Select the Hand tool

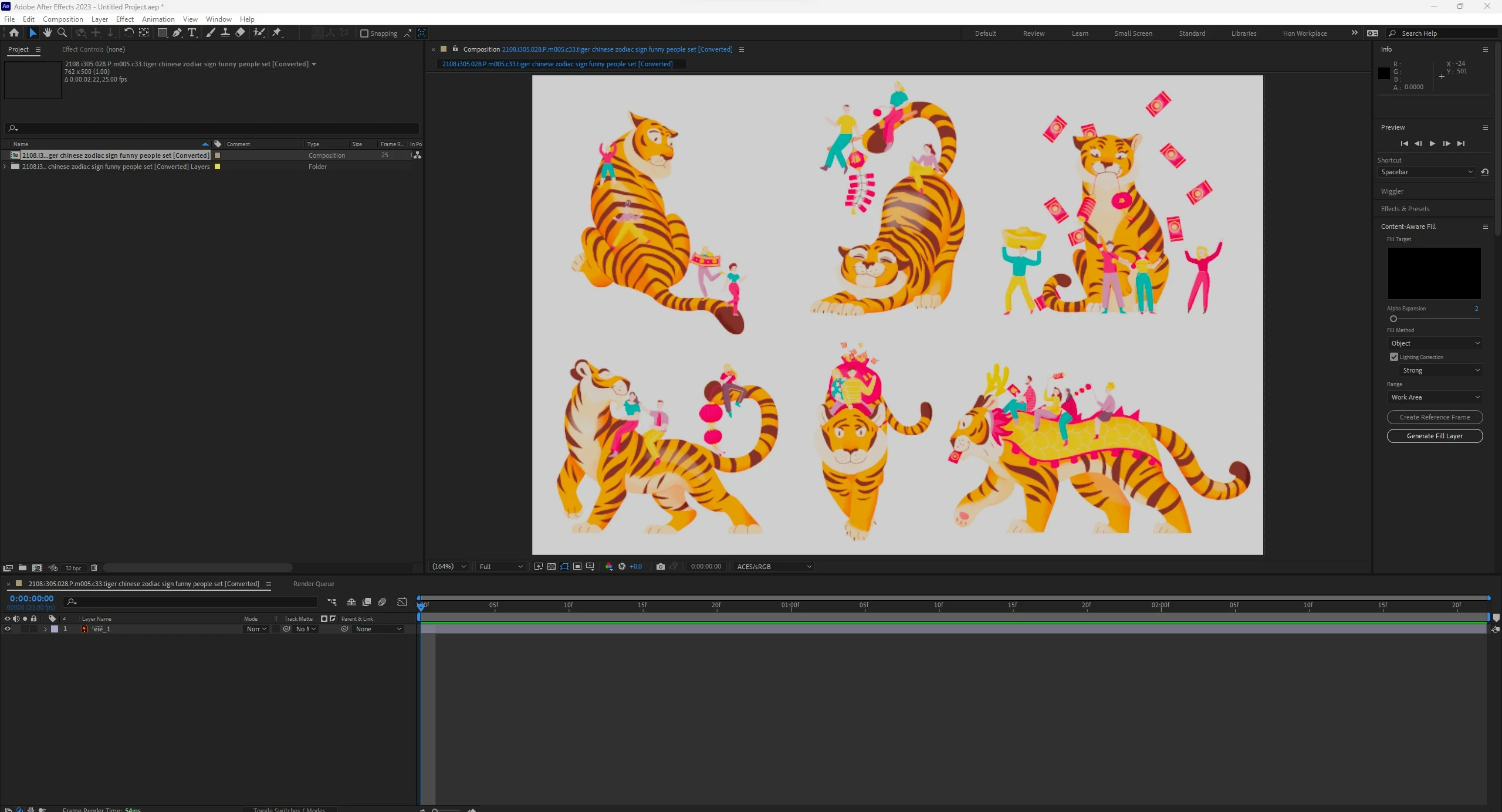coord(48,33)
